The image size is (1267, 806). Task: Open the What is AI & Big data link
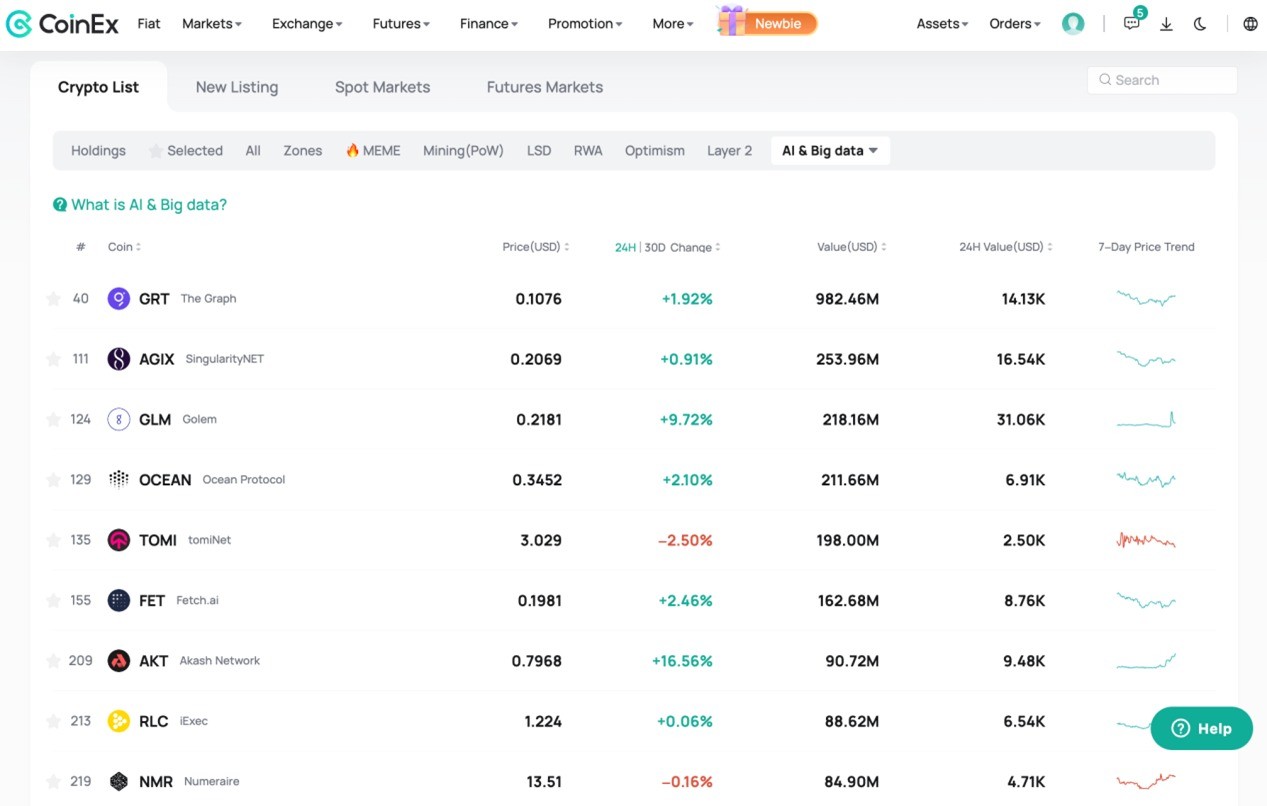click(140, 205)
